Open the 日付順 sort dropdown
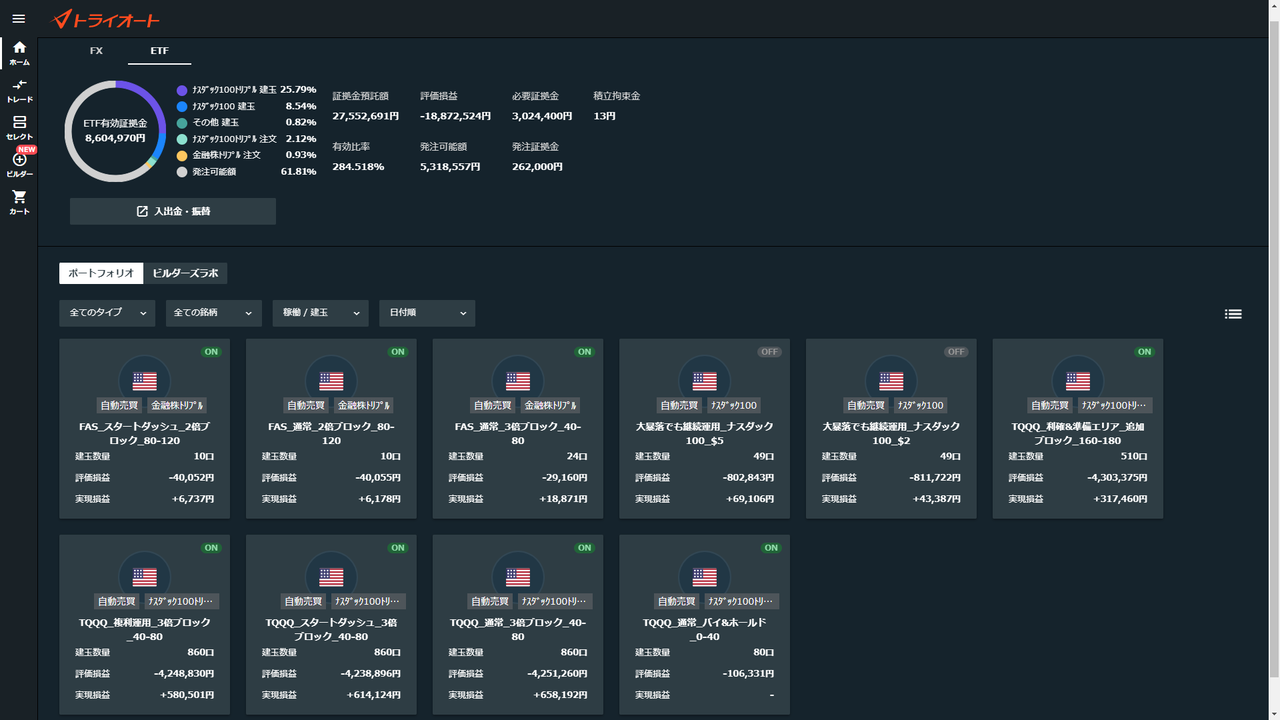The height and width of the screenshot is (720, 1280). (x=427, y=313)
